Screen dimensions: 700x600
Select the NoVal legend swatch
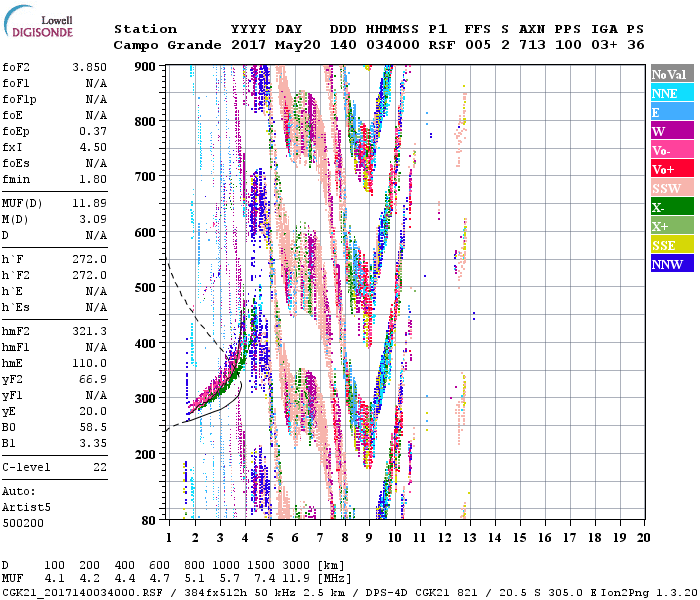pyautogui.click(x=671, y=74)
